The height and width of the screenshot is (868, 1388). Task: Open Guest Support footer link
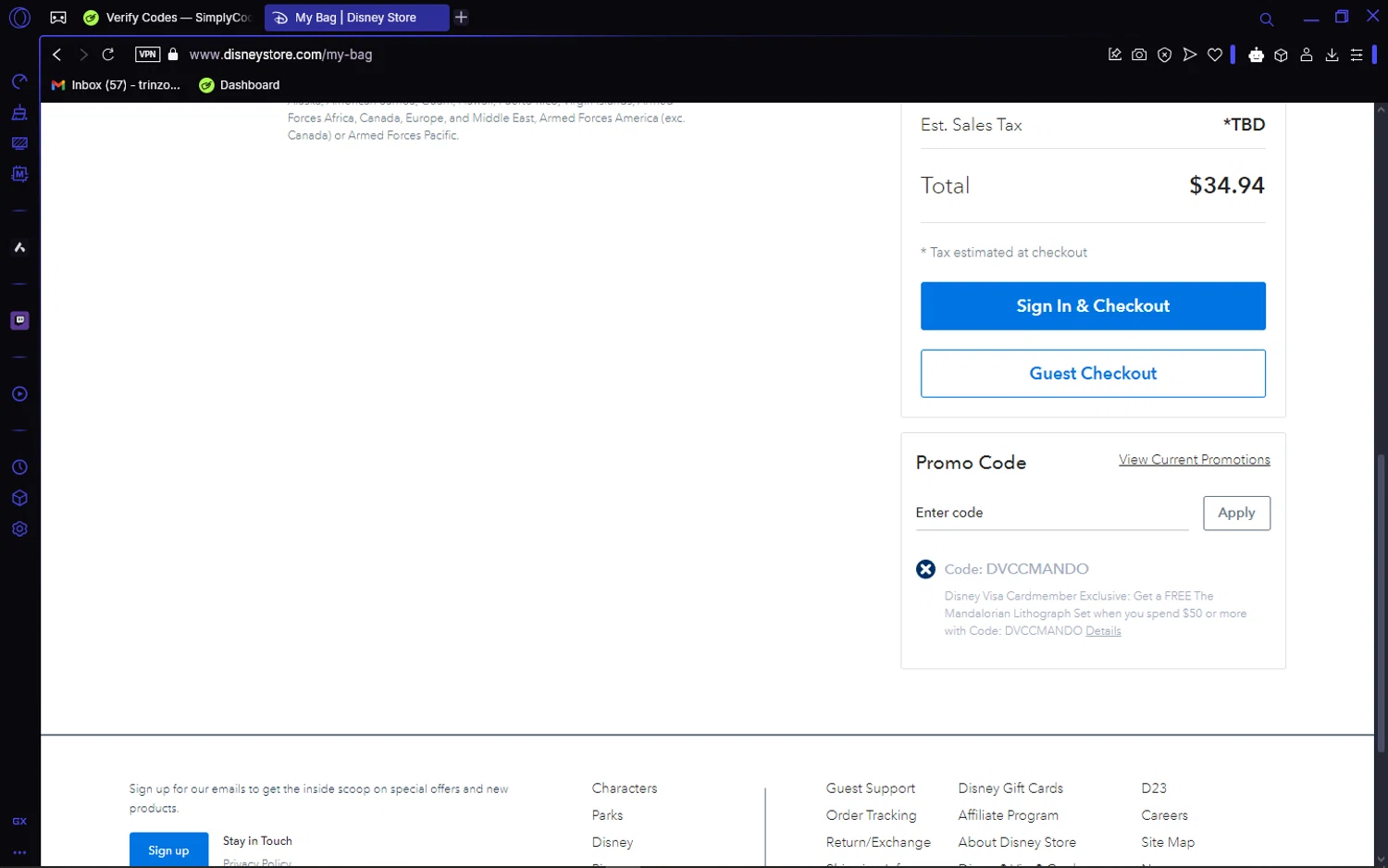click(871, 788)
